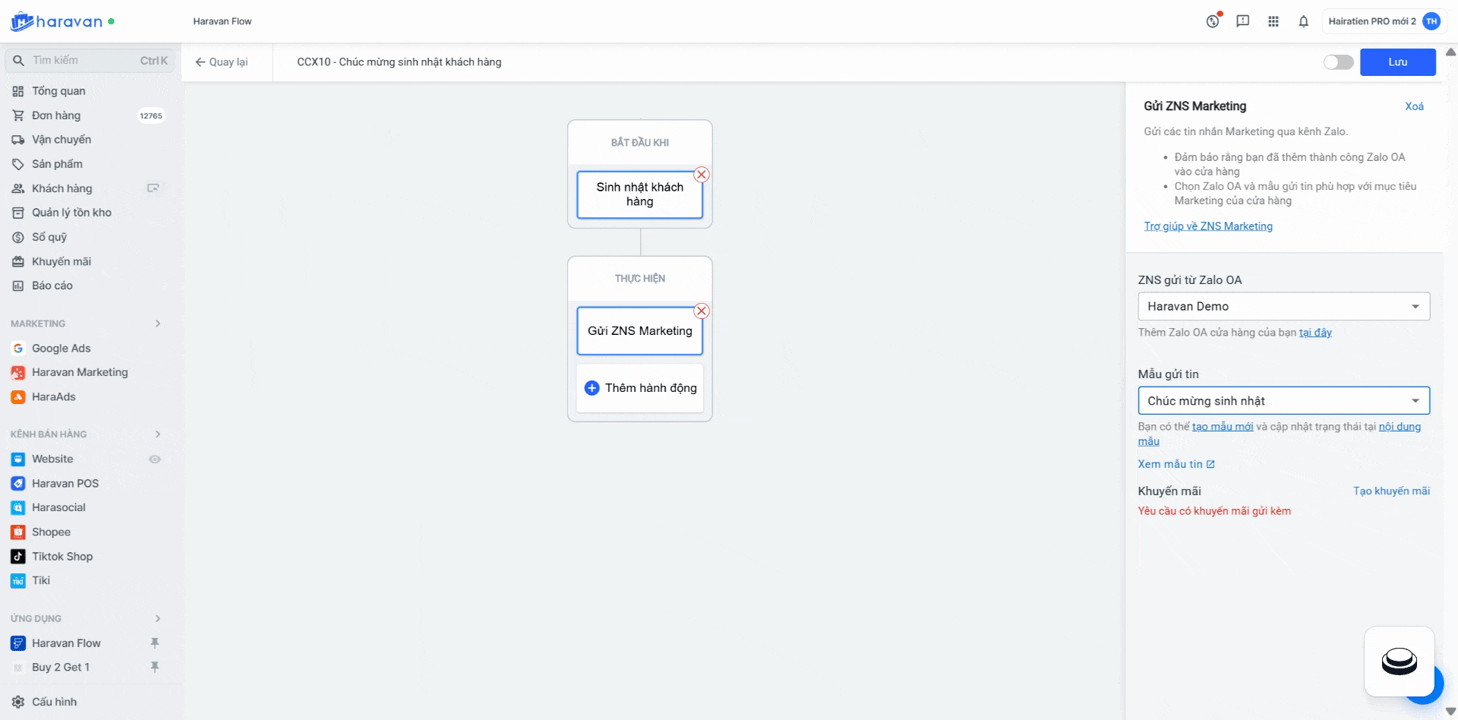Screen dimensions: 1458x720
Task: Toggle the flow activation switch
Action: (1338, 62)
